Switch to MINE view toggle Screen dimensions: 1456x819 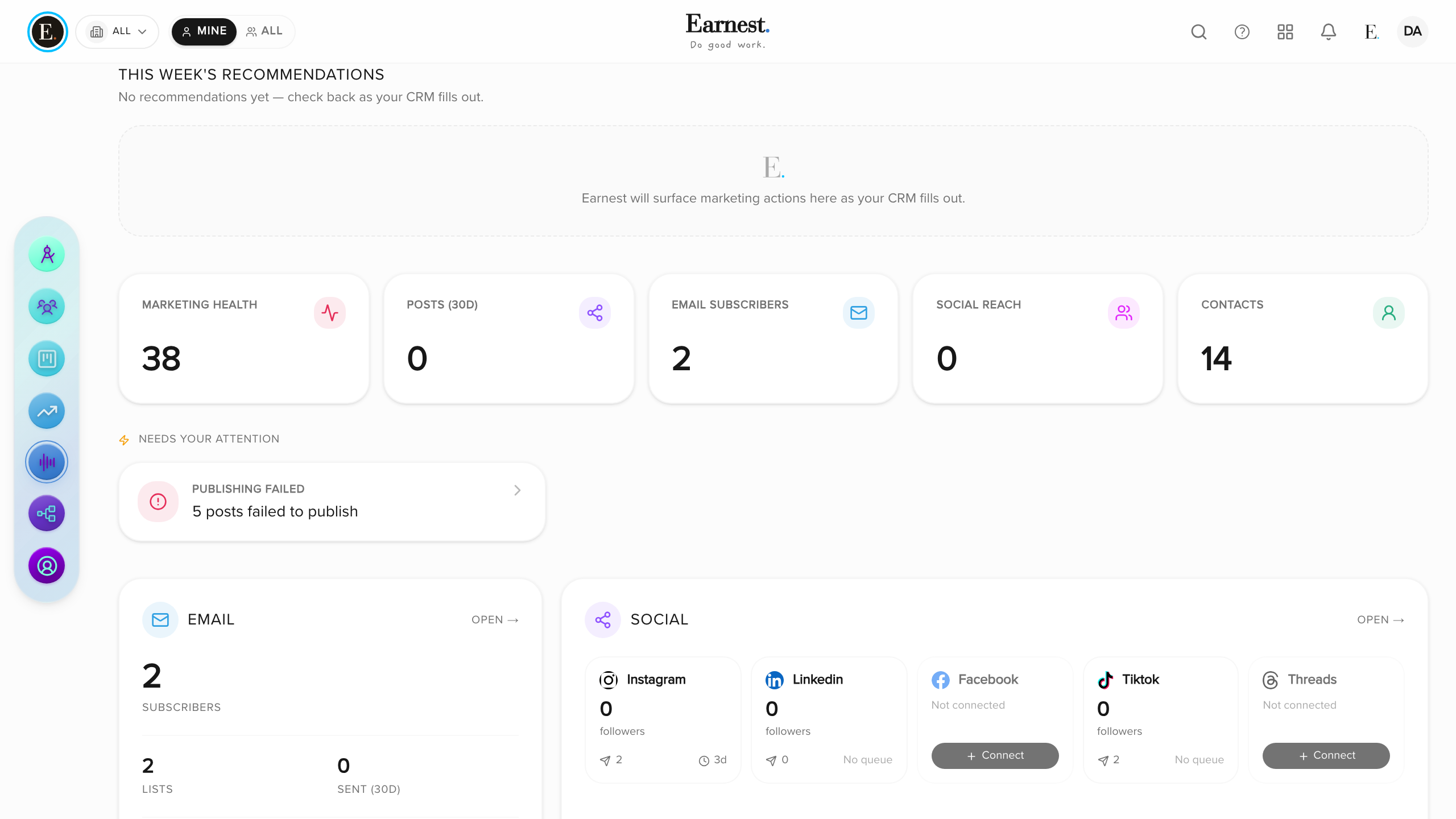pyautogui.click(x=204, y=31)
